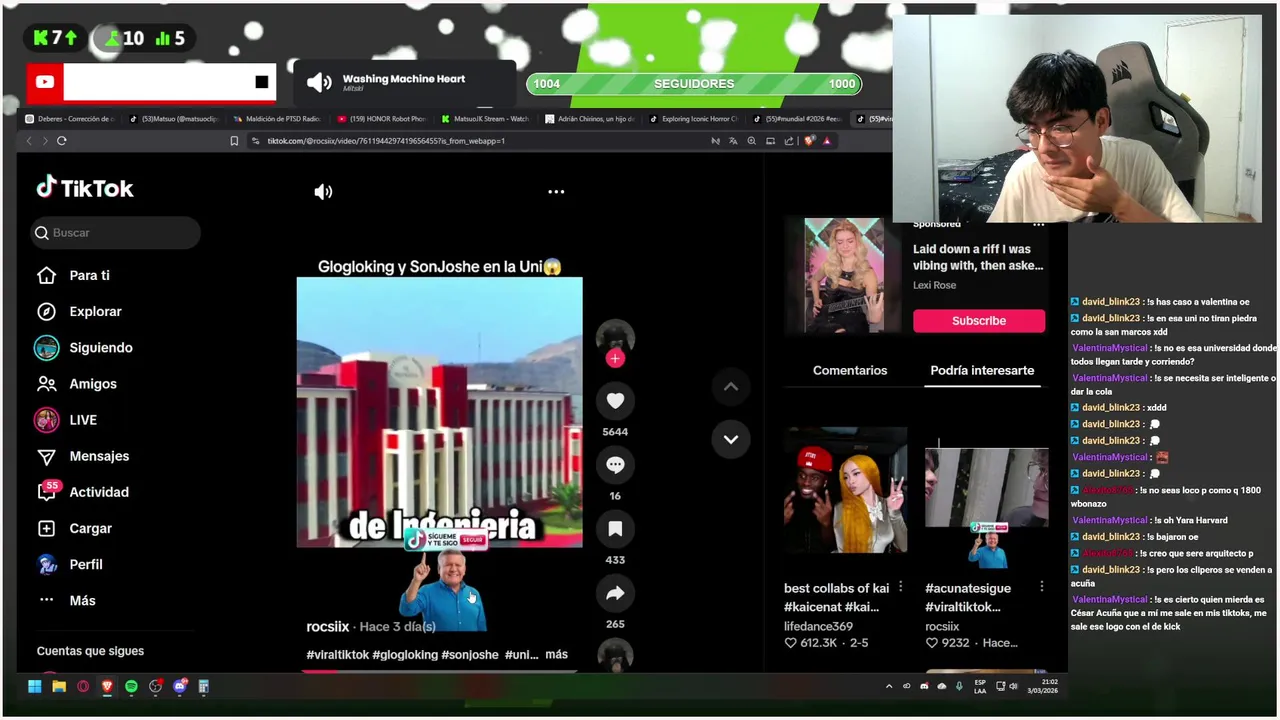Viewport: 1280px width, 720px height.
Task: Click Washing Machine Heart music widget speaker
Action: 319,83
